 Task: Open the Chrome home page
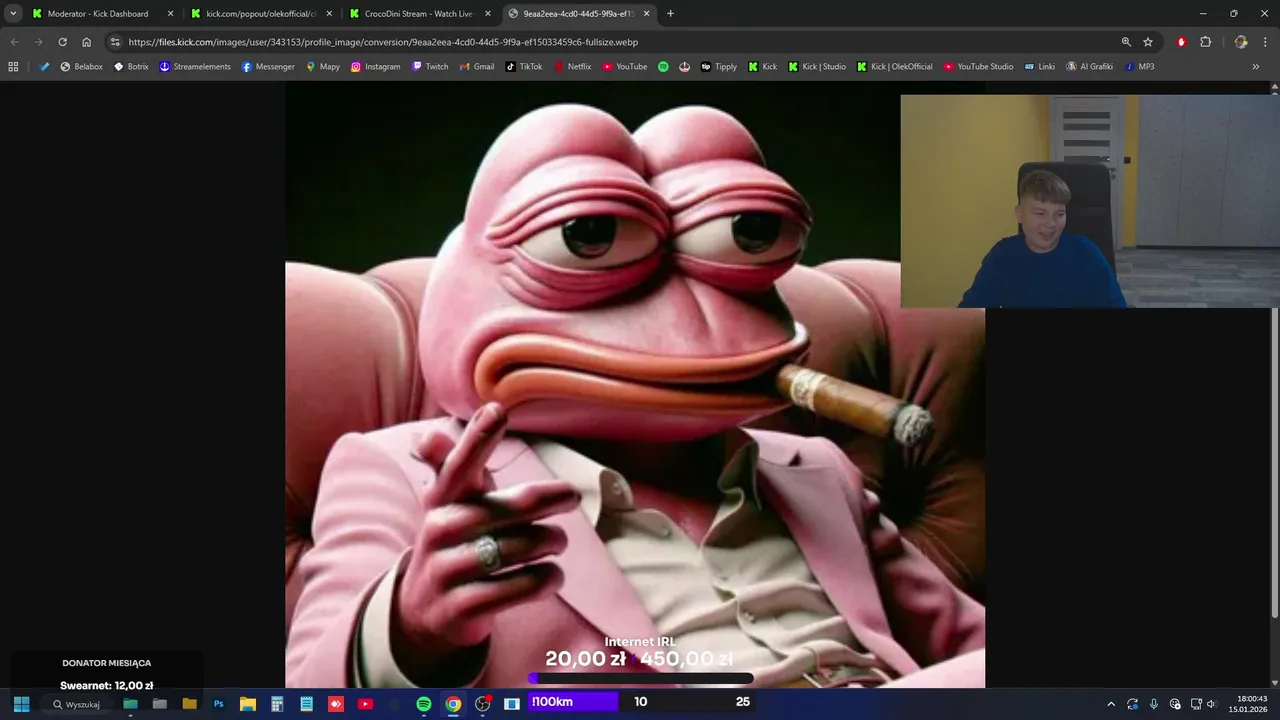coord(87,42)
